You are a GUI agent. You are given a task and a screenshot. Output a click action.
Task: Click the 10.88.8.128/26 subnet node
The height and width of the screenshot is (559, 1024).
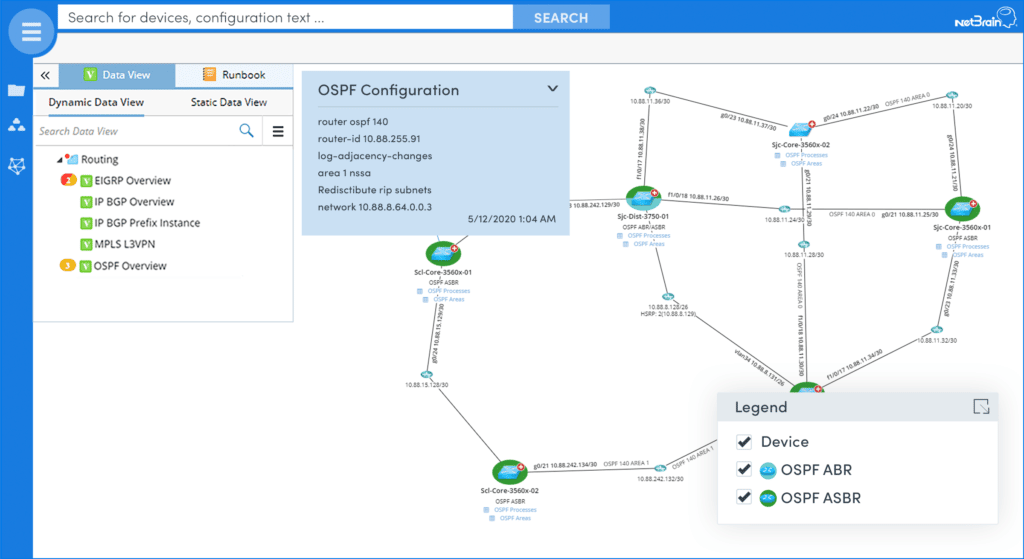[667, 297]
